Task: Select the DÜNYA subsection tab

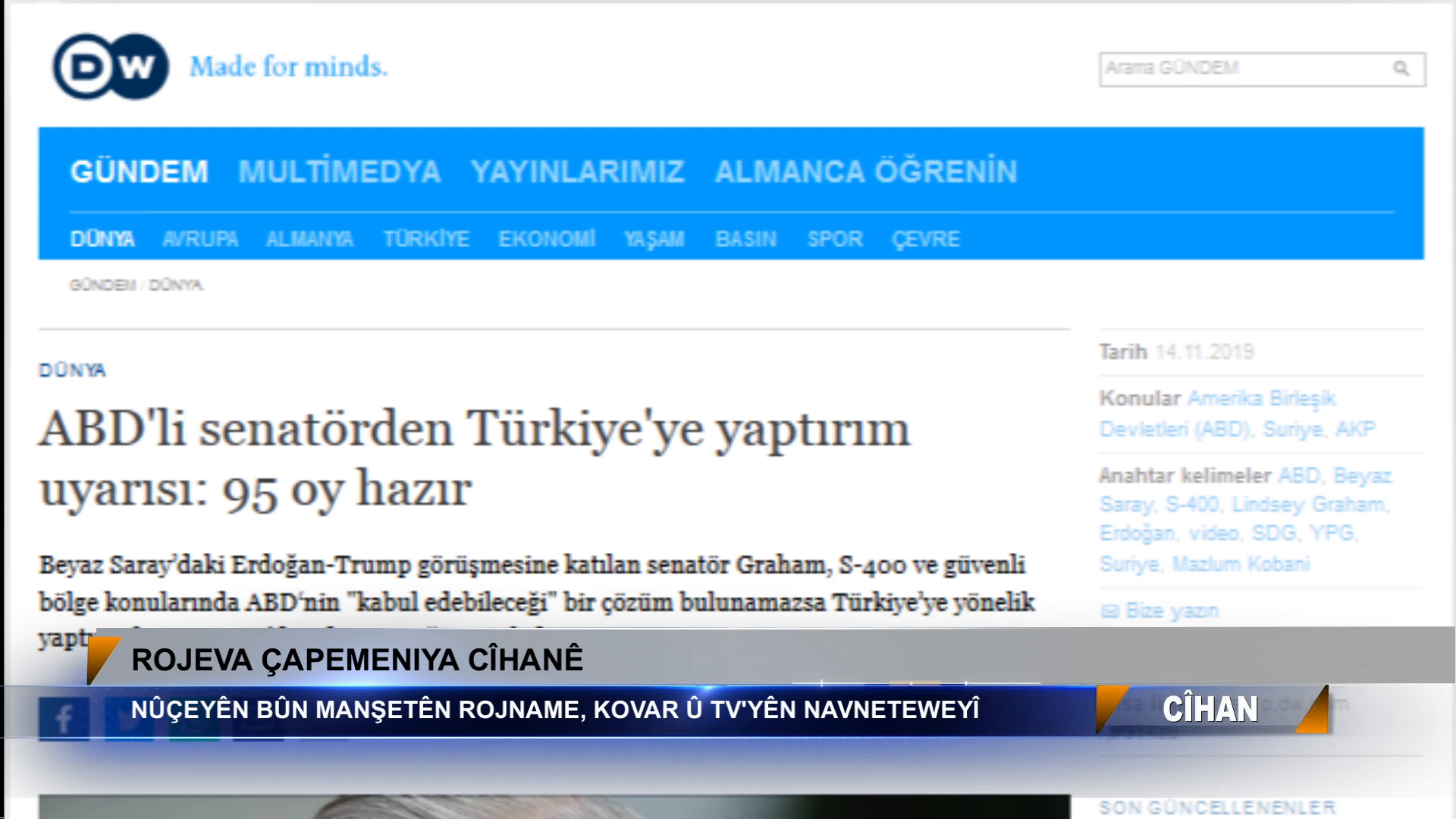Action: pos(102,239)
